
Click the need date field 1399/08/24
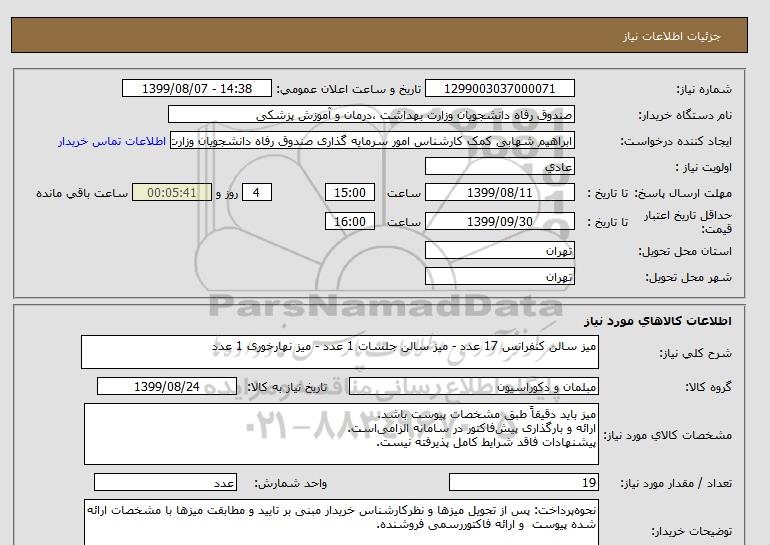[167, 386]
